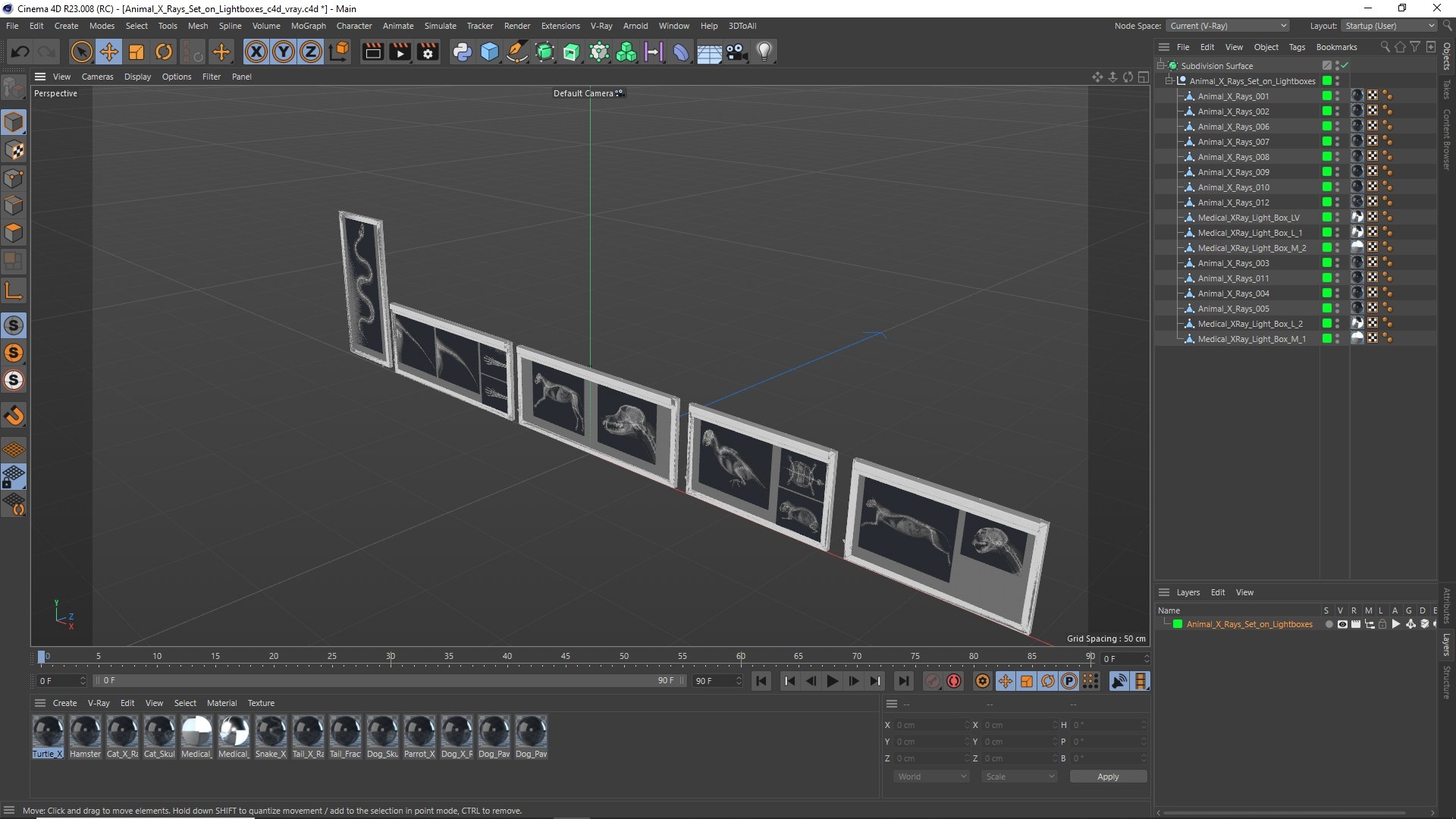The height and width of the screenshot is (819, 1456).
Task: Switch to Texture mode in left sidebar
Action: [x=14, y=150]
